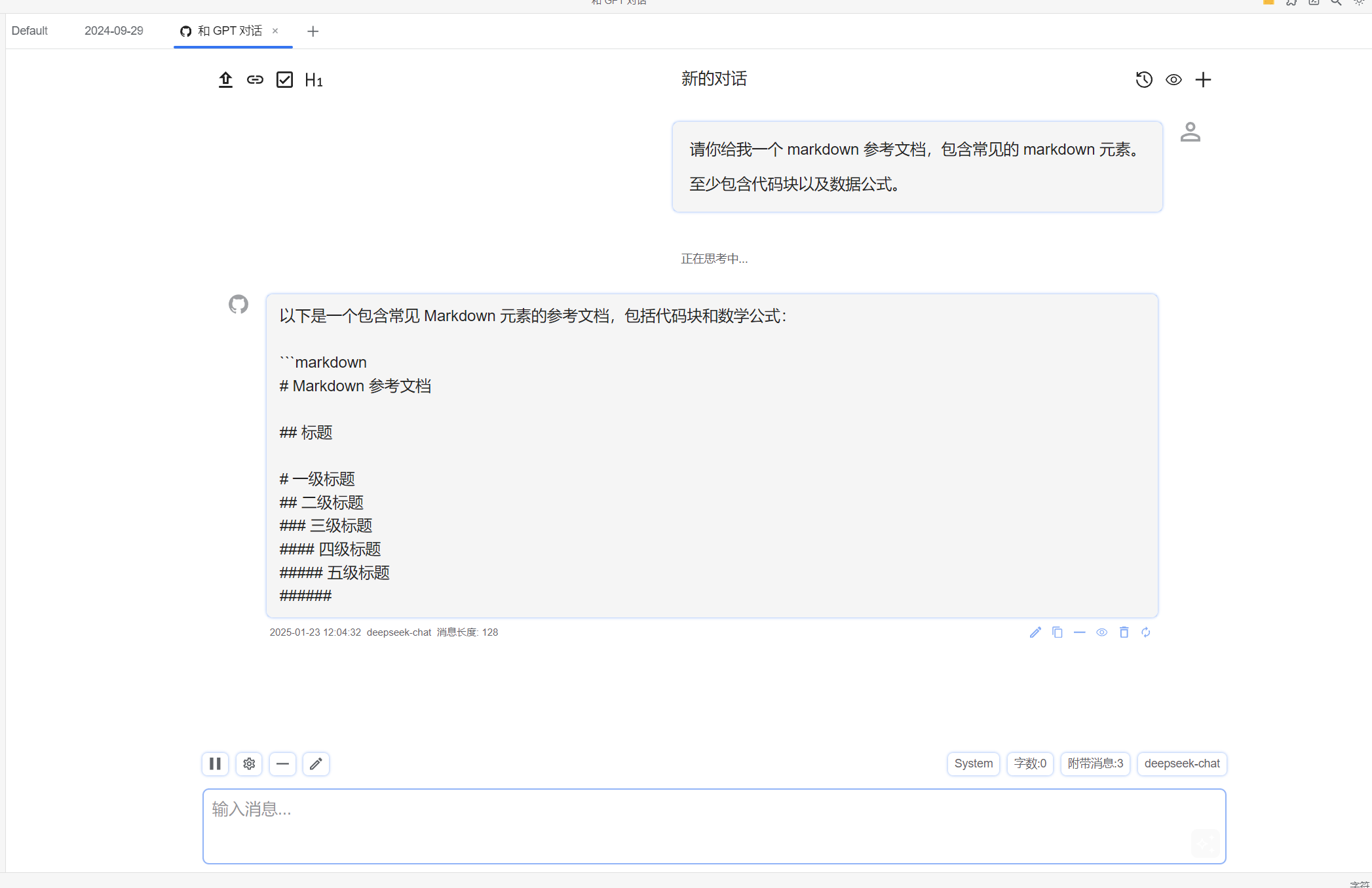Edit the assistant message with pencil icon
Image resolution: width=1372 pixels, height=888 pixels.
click(x=1035, y=632)
